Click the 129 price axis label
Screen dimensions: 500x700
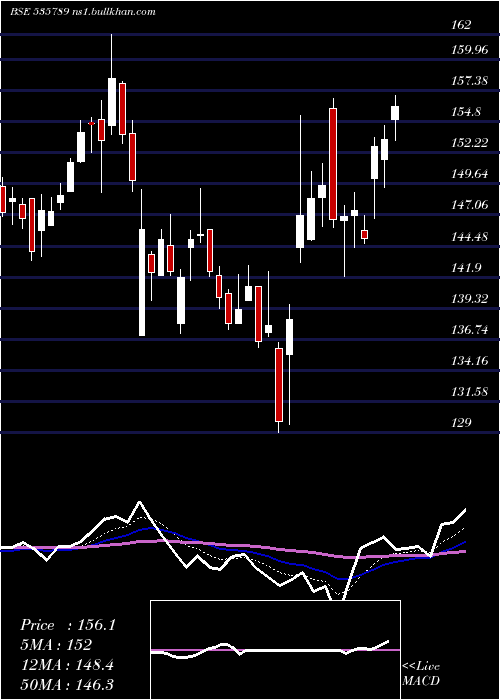[x=461, y=422]
